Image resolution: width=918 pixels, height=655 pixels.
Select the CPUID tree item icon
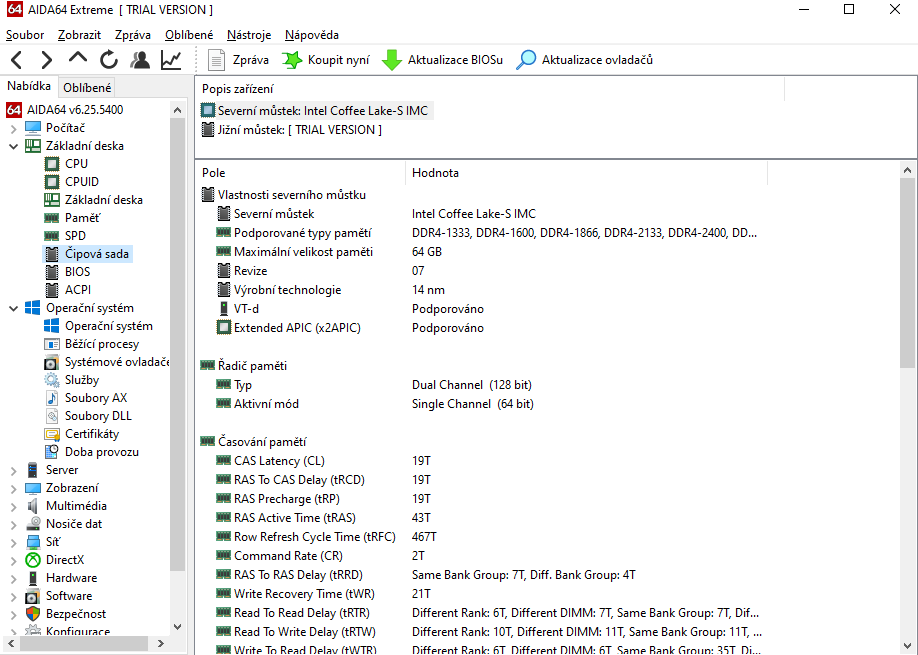[x=52, y=182]
